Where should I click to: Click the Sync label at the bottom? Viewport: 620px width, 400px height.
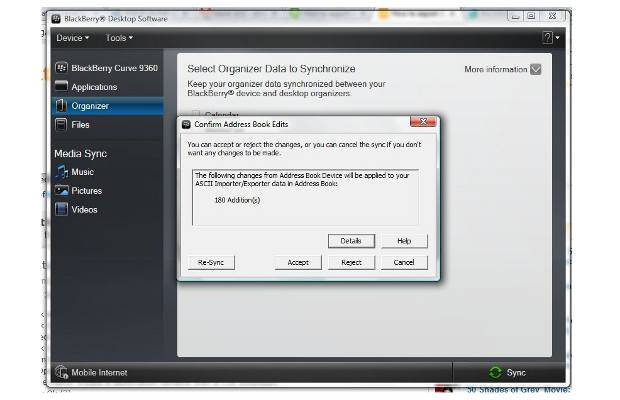516,372
